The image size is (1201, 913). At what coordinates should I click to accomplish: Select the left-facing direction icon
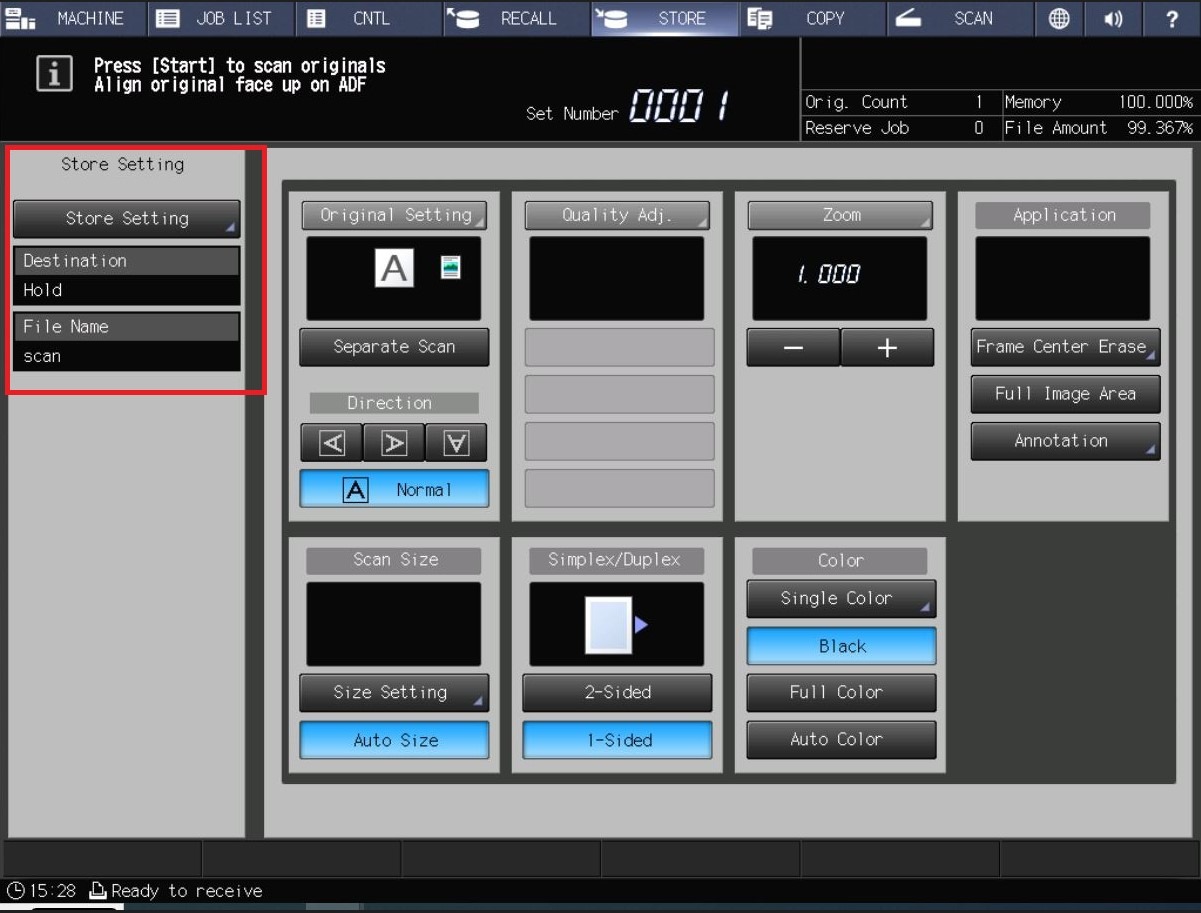[x=332, y=442]
